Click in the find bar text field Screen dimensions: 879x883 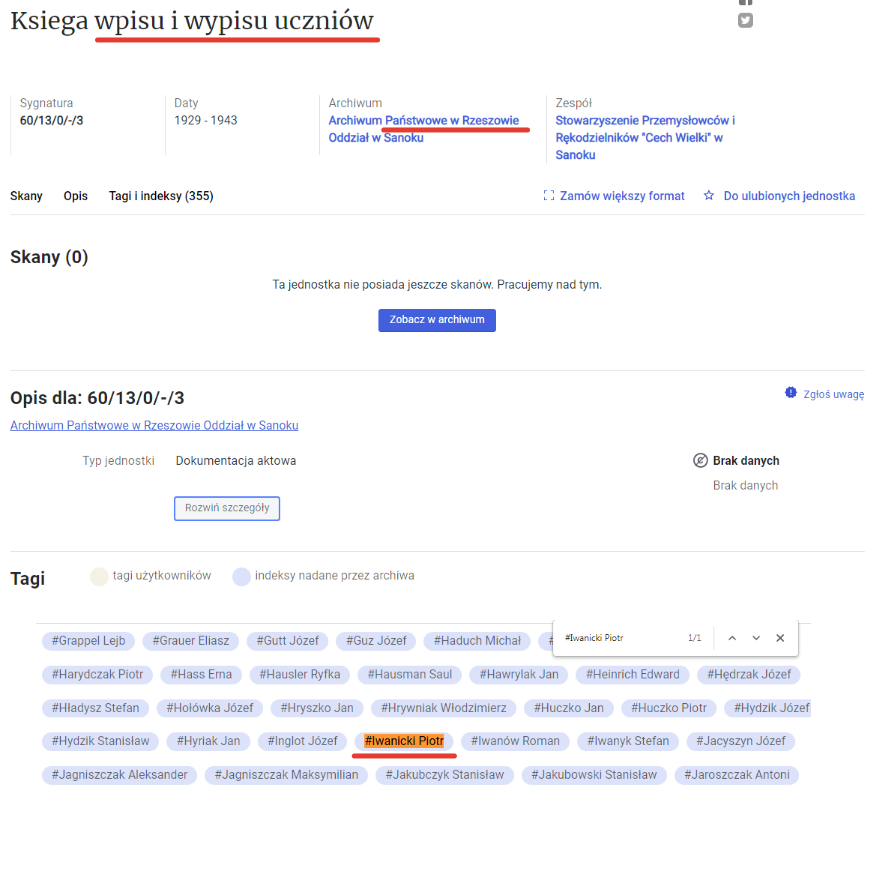620,638
